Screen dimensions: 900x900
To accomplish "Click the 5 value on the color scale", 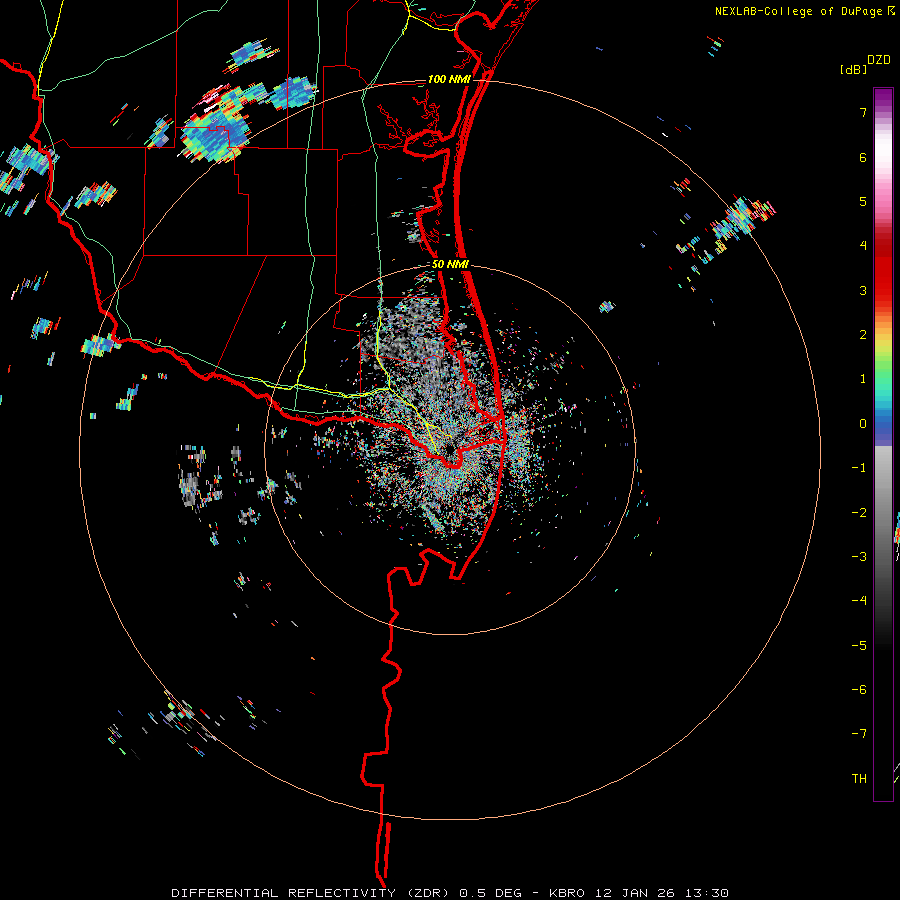I will [x=863, y=201].
